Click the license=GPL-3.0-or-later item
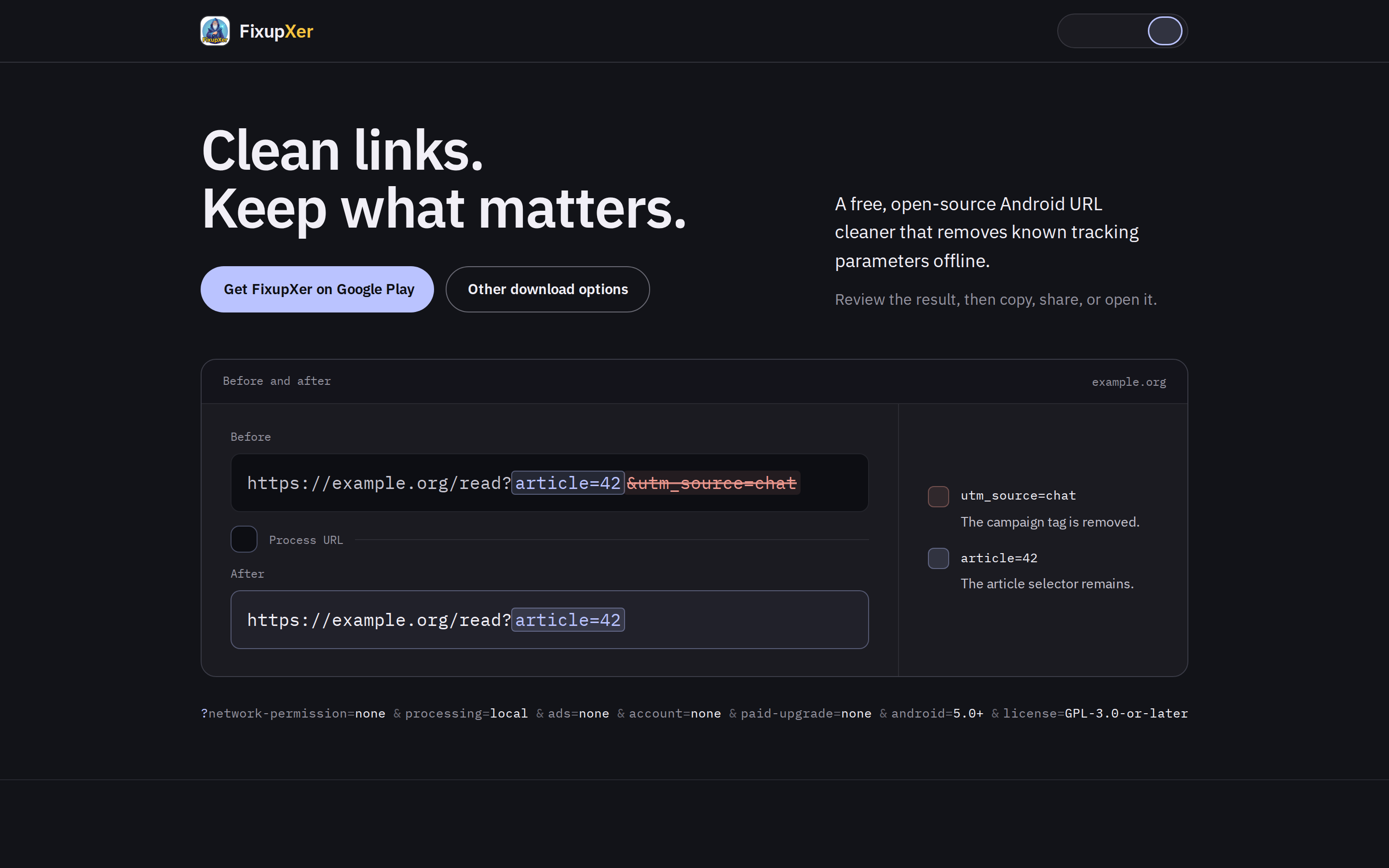Screen dimensions: 1389x868 [1095, 713]
